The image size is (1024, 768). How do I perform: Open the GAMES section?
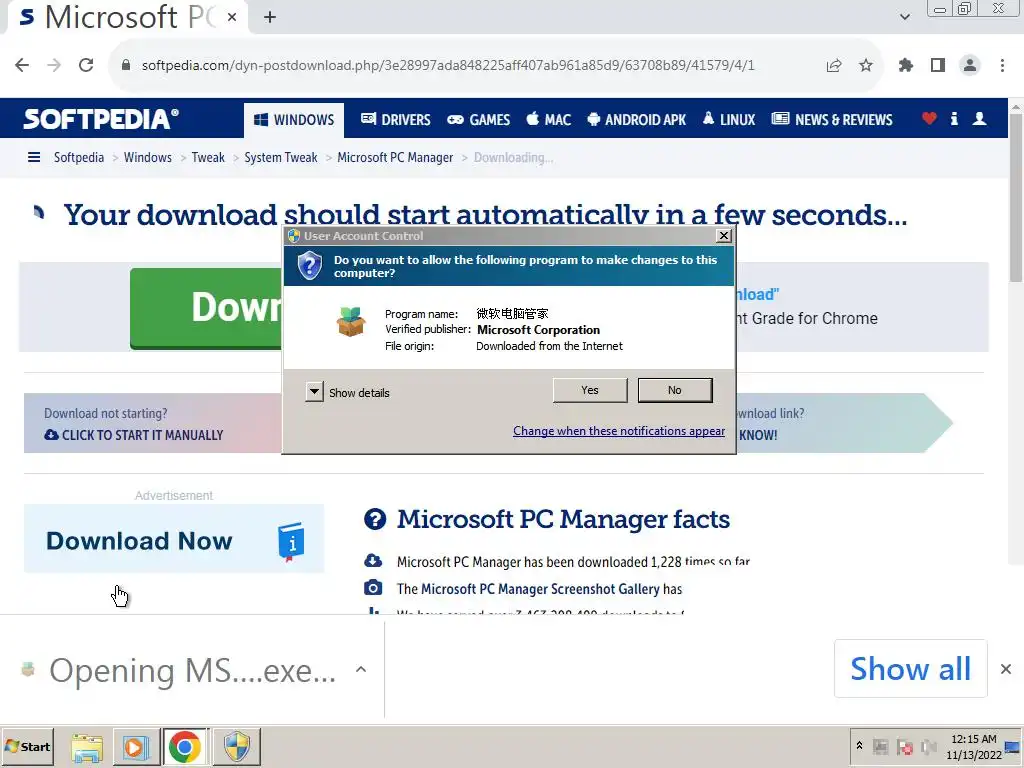[479, 120]
